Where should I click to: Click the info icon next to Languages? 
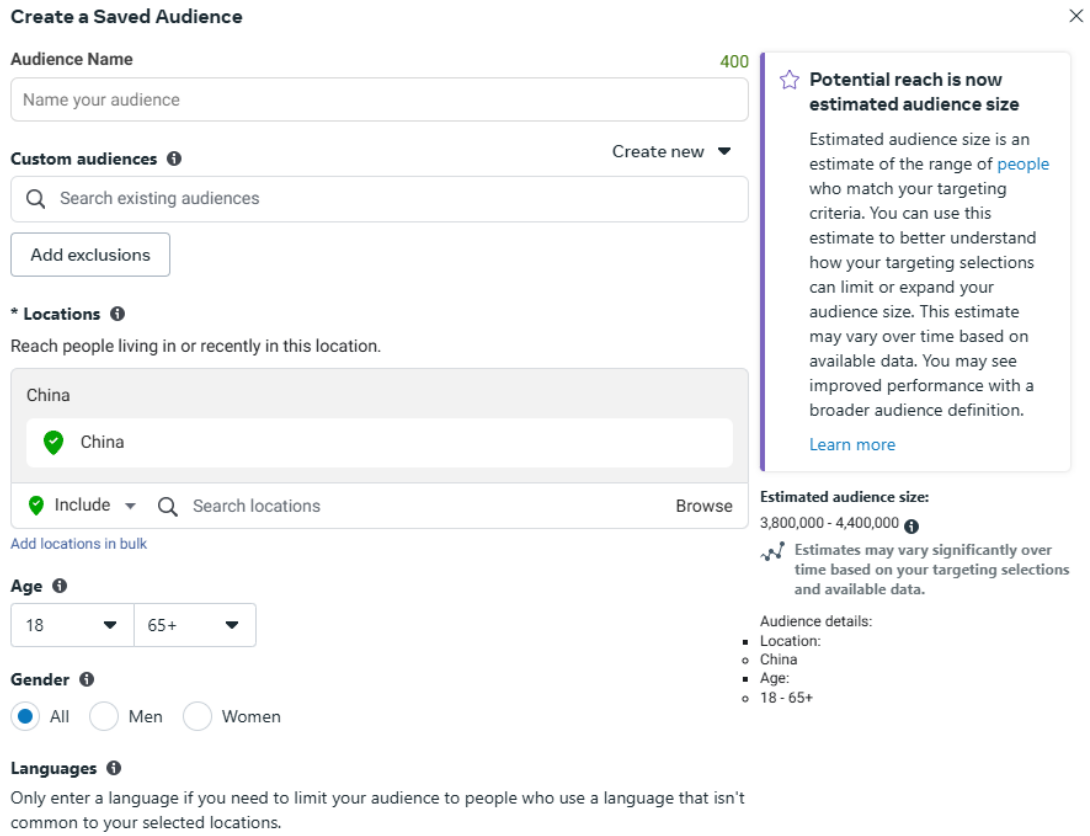pyautogui.click(x=113, y=769)
